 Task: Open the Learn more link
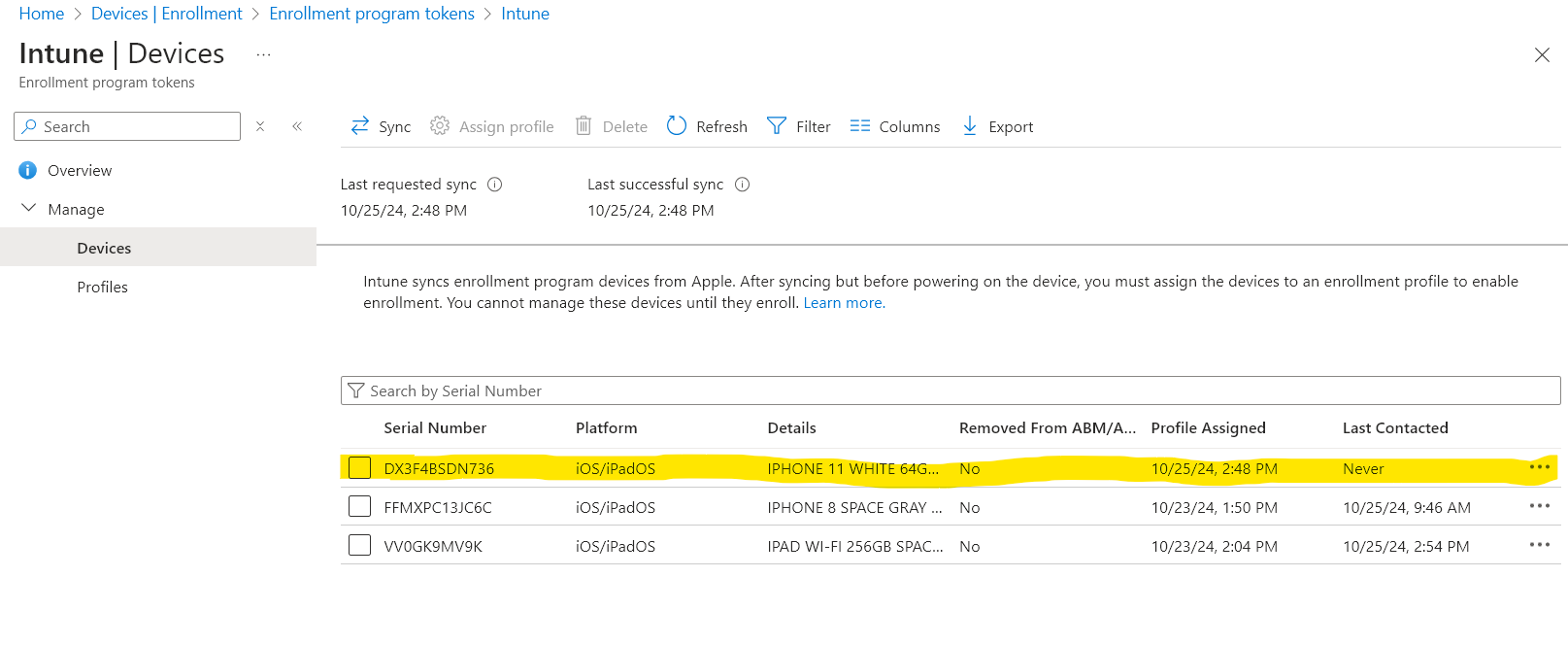pyautogui.click(x=844, y=303)
